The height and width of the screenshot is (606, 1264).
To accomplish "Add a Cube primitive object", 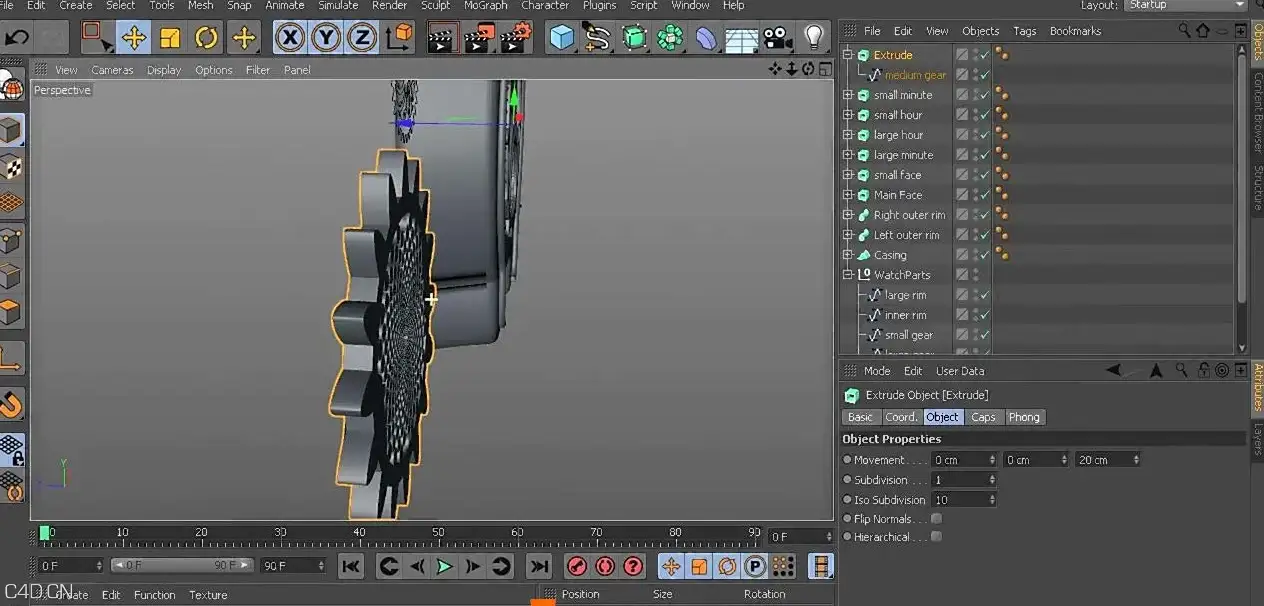I will pos(562,38).
